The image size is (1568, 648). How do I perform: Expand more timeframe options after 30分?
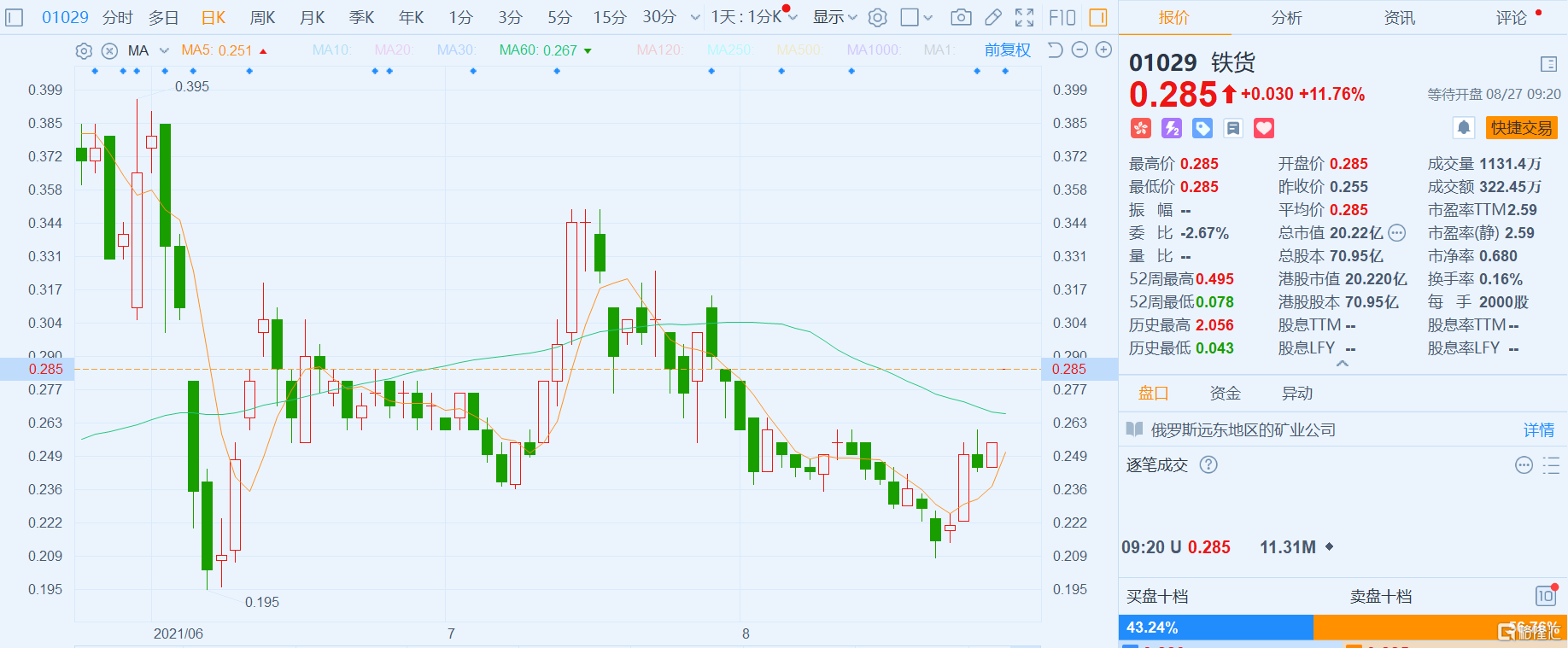click(x=694, y=18)
